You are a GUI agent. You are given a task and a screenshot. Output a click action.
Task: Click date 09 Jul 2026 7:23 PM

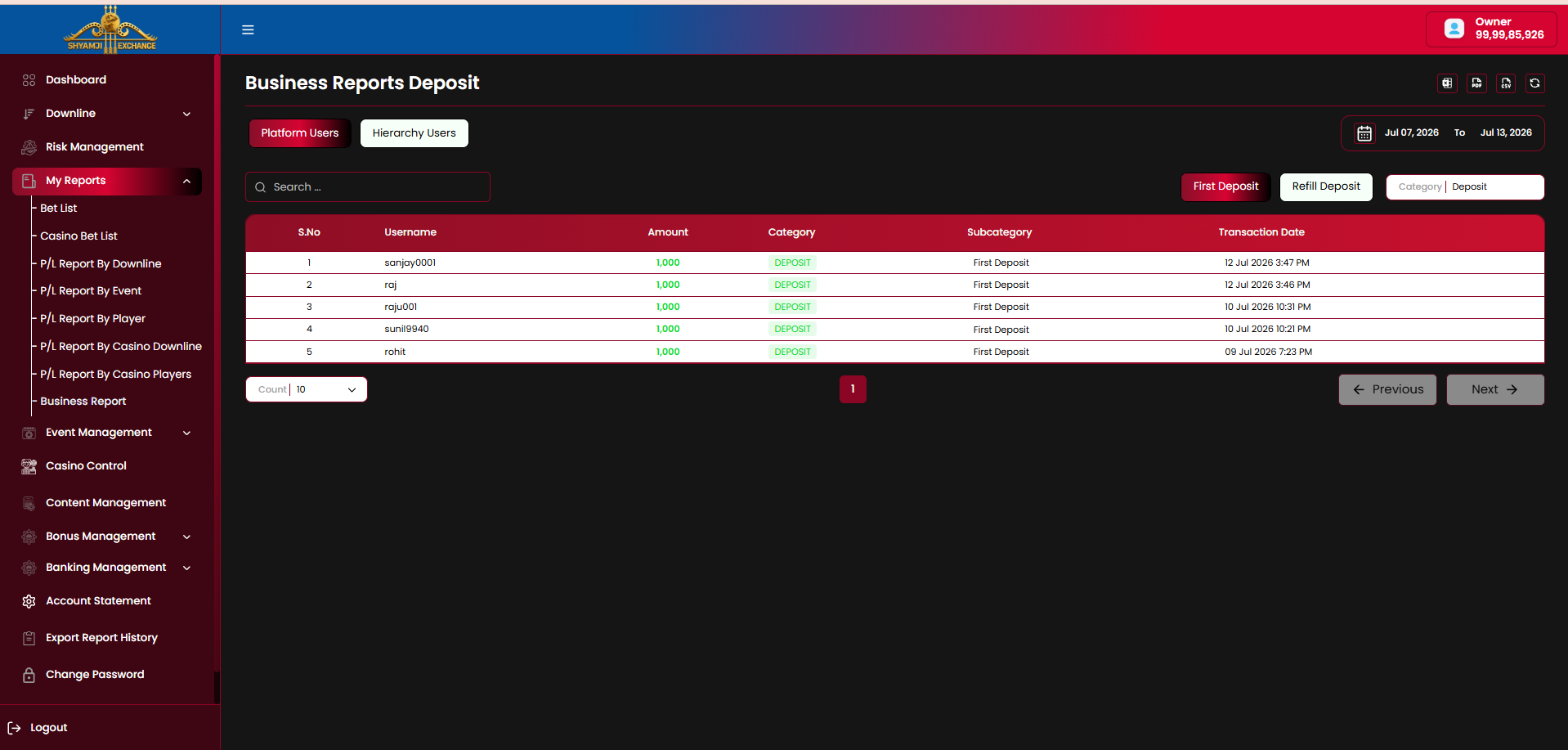click(1268, 352)
